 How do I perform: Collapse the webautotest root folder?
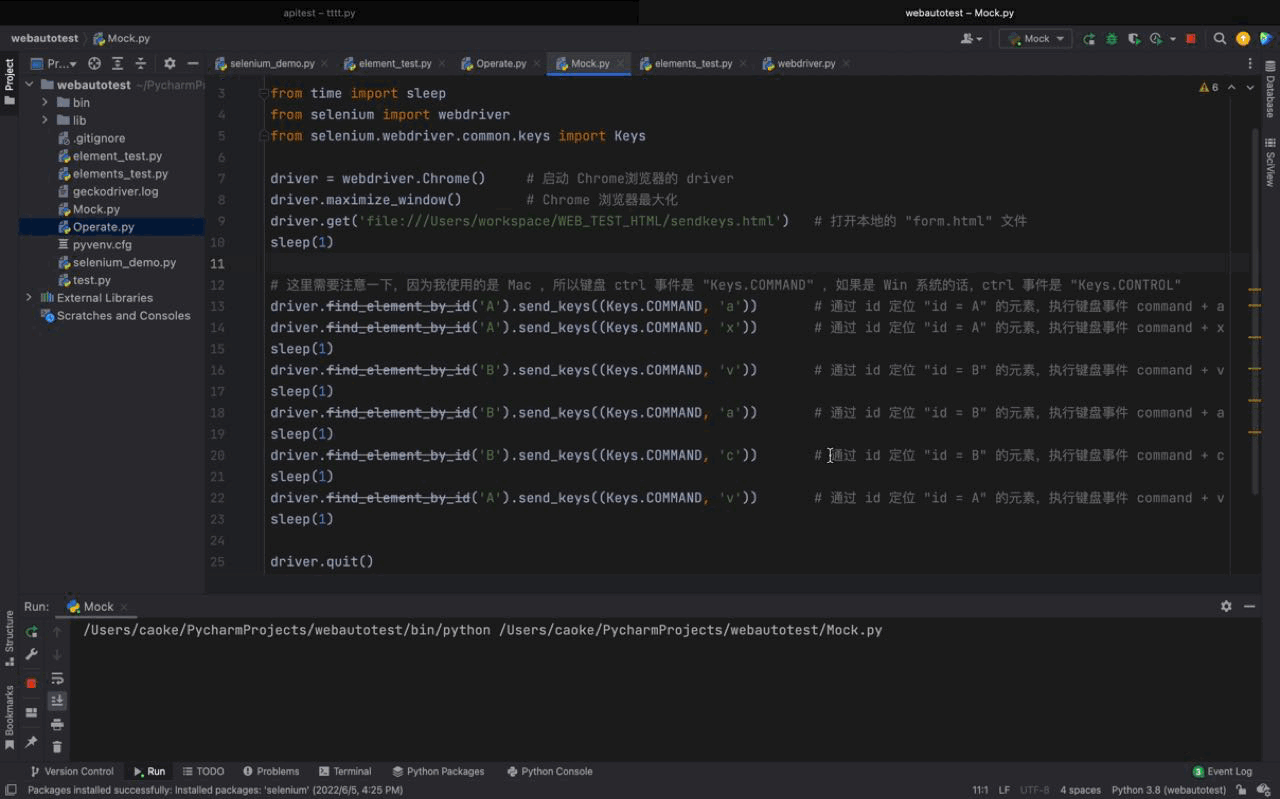tap(30, 85)
